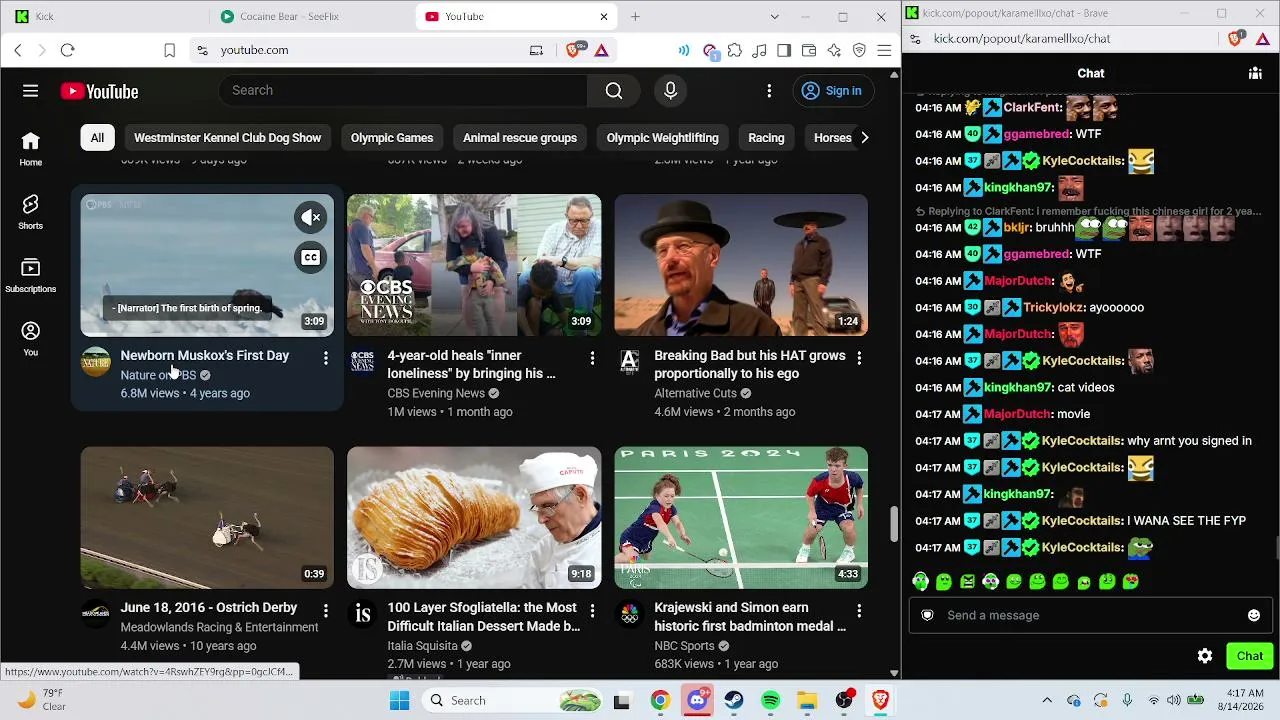Open Steam from the taskbar
Viewport: 1280px width, 720px height.
734,701
